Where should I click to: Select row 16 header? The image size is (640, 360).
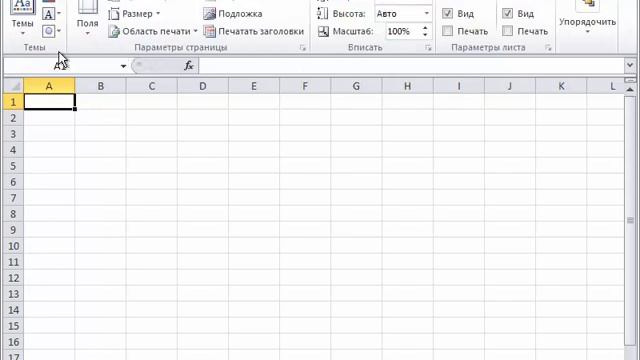[x=13, y=342]
